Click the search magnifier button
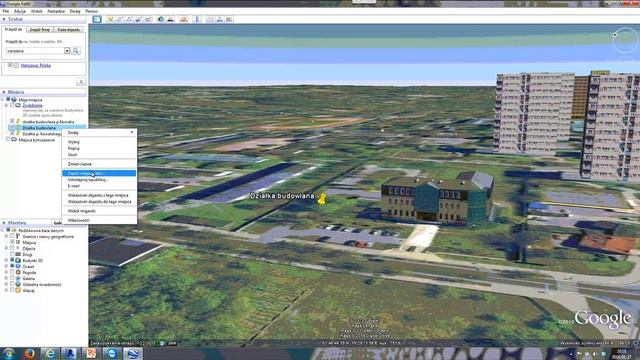The width and height of the screenshot is (640, 360). [x=76, y=51]
